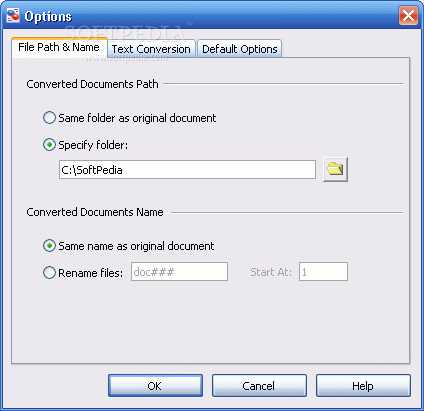This screenshot has height=411, width=424.
Task: Click the Cancel button
Action: (x=259, y=386)
